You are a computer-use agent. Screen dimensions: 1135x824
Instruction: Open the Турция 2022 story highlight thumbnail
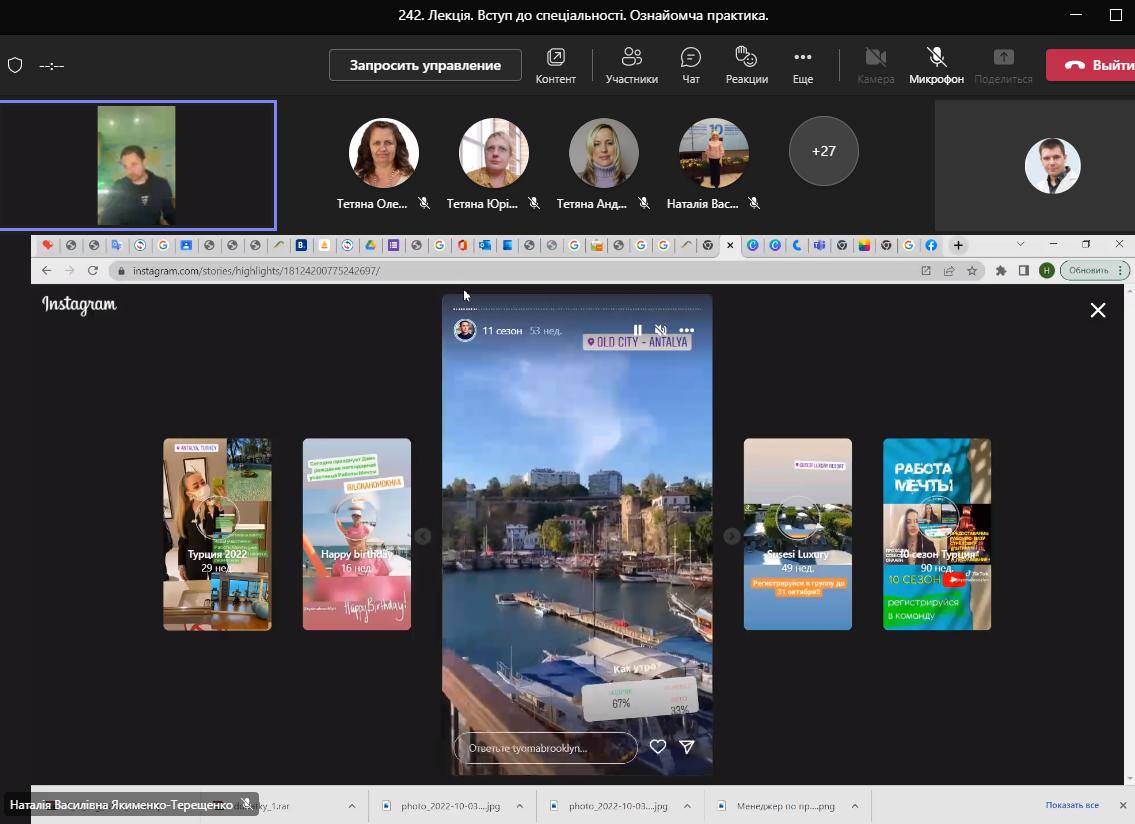tap(217, 534)
